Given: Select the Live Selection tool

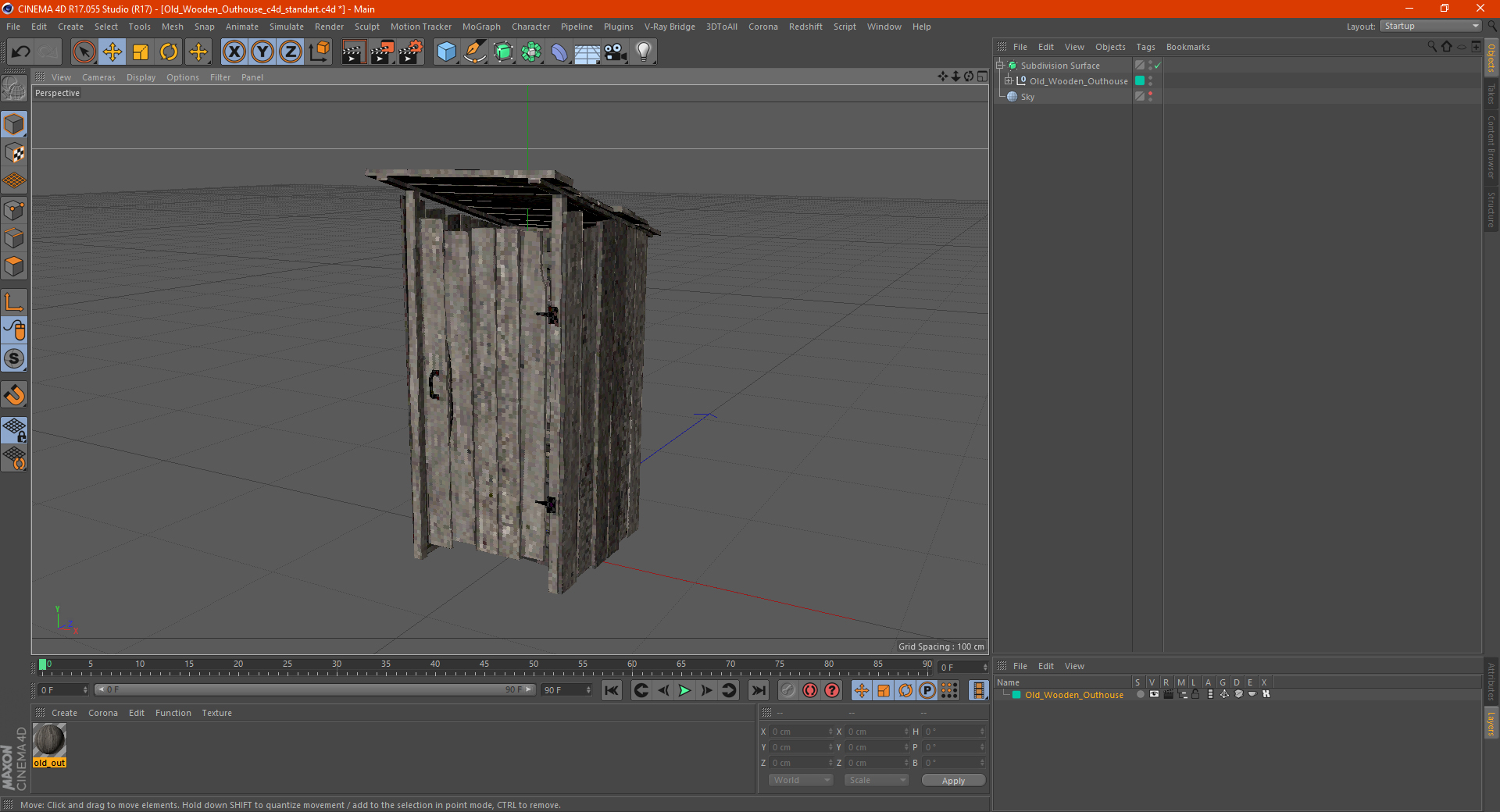Looking at the screenshot, I should point(84,52).
